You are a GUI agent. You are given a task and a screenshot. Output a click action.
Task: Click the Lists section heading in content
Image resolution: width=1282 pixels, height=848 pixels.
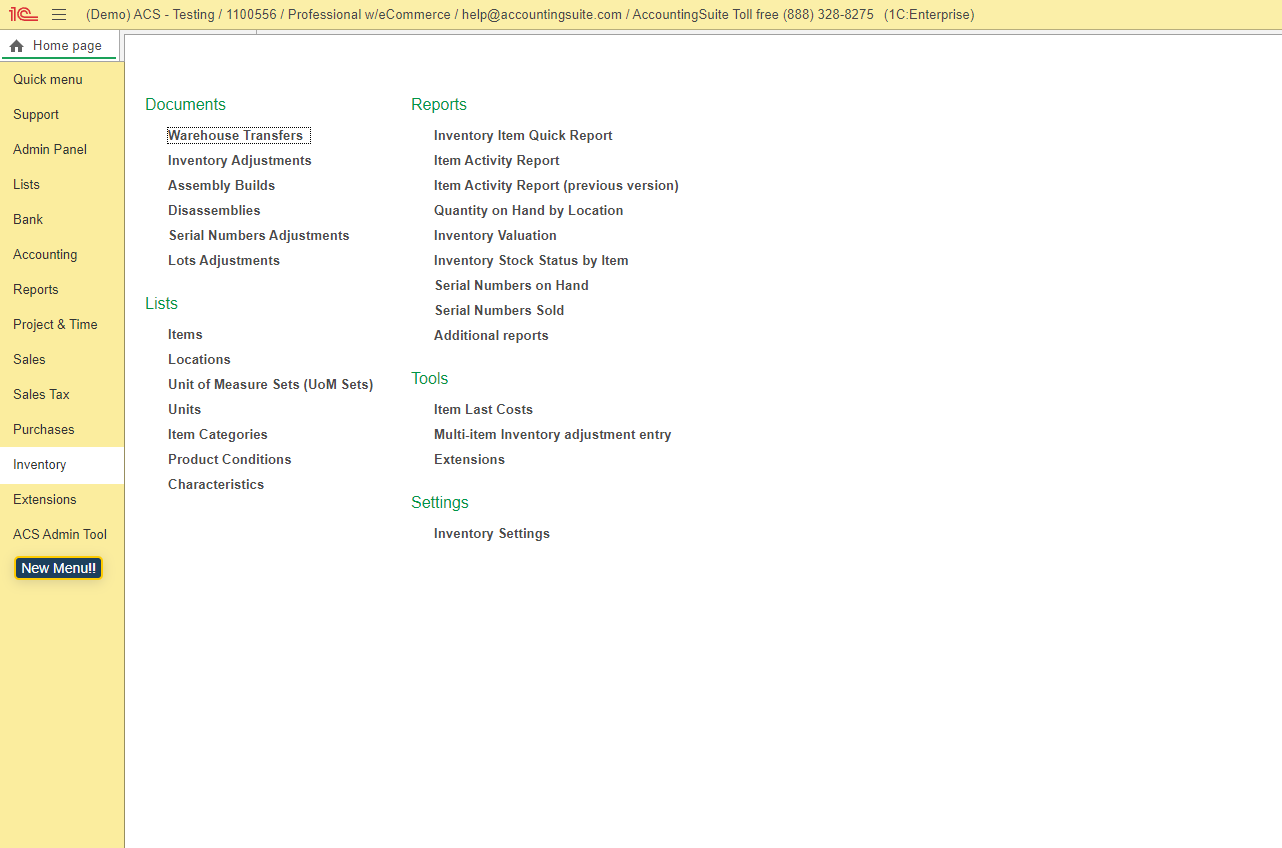(161, 304)
